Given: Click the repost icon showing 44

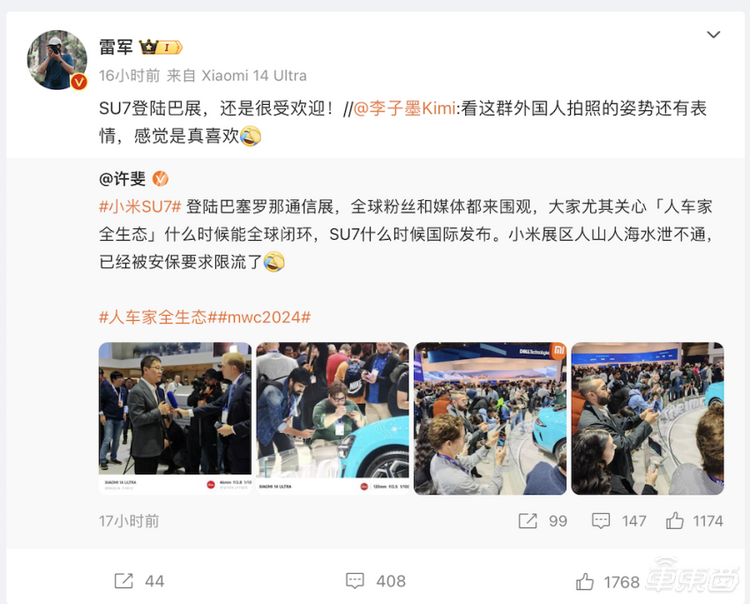Looking at the screenshot, I should [124, 581].
